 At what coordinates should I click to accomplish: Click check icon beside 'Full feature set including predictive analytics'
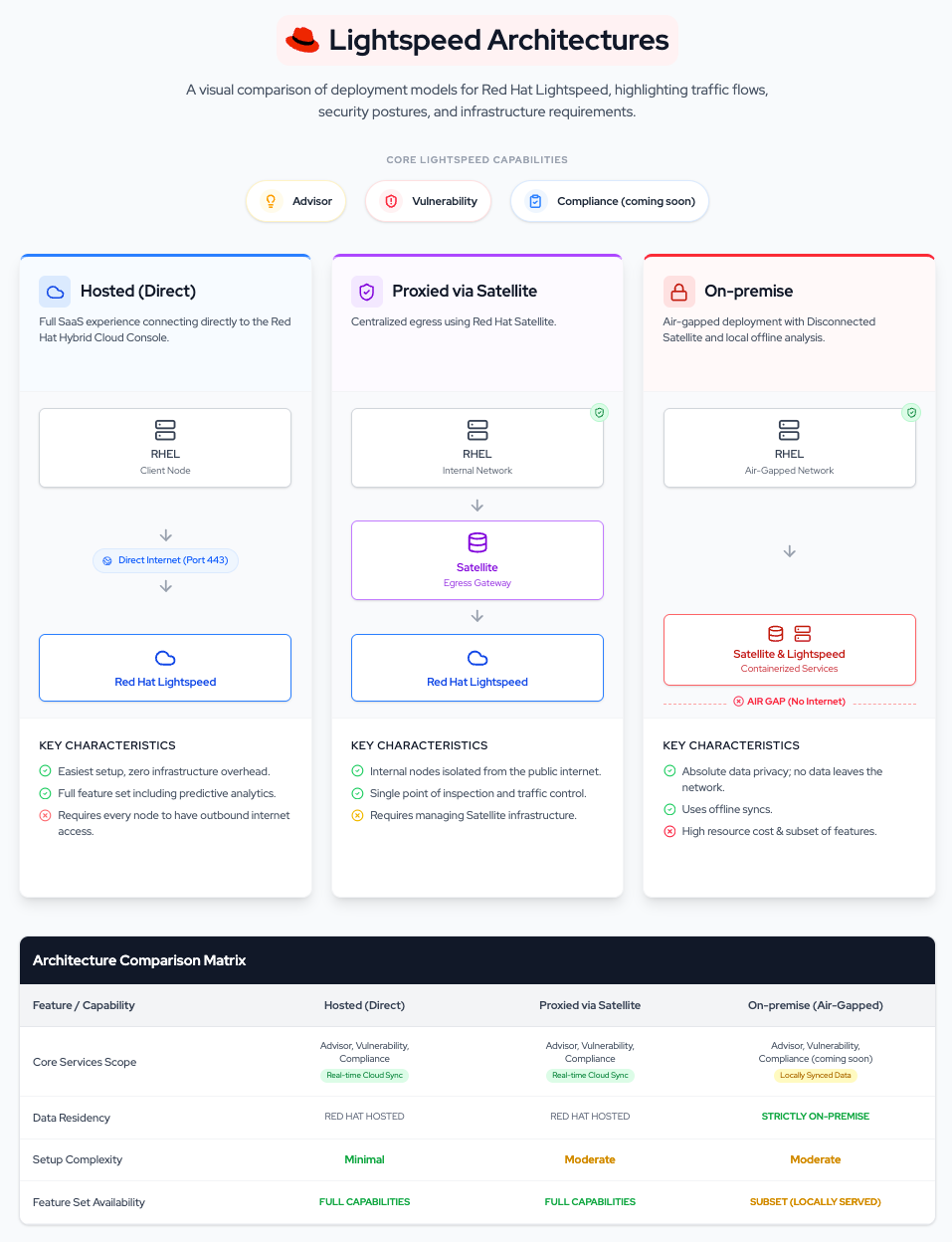click(x=45, y=793)
